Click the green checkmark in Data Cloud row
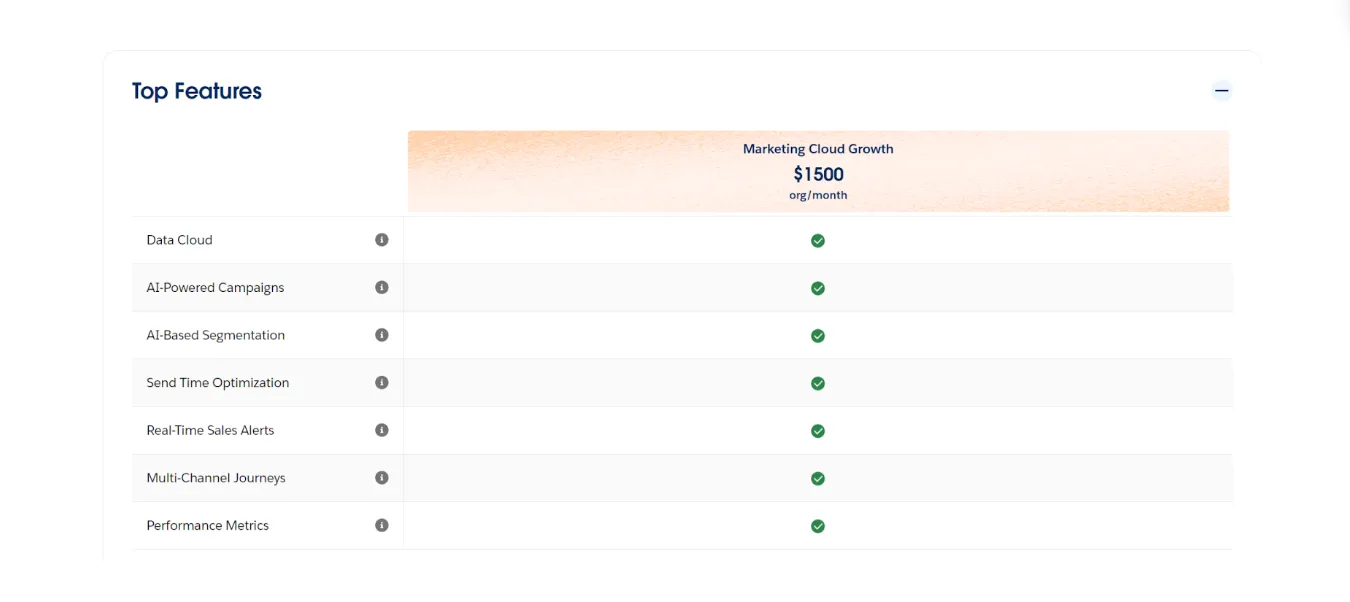The height and width of the screenshot is (602, 1350). pyautogui.click(x=818, y=241)
